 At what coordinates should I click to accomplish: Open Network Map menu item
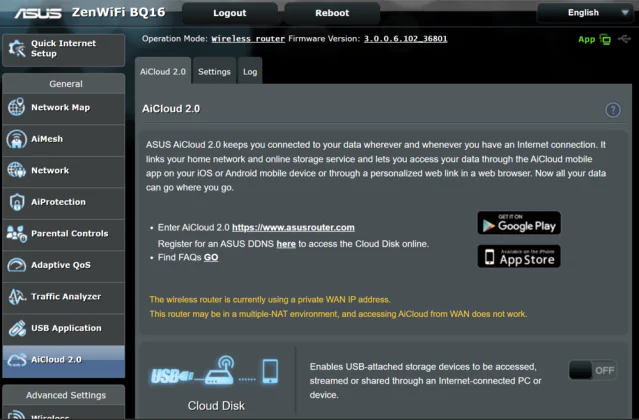point(64,108)
